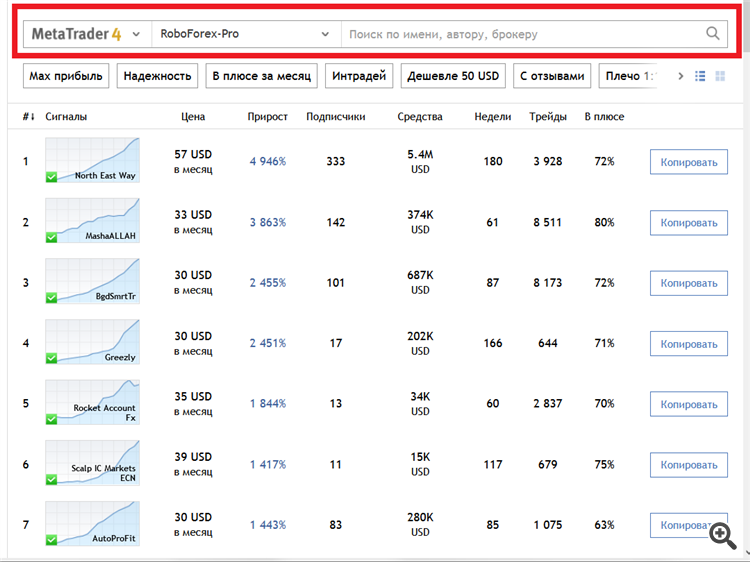This screenshot has width=750, height=562.
Task: Click the search by name input field
Action: point(520,34)
